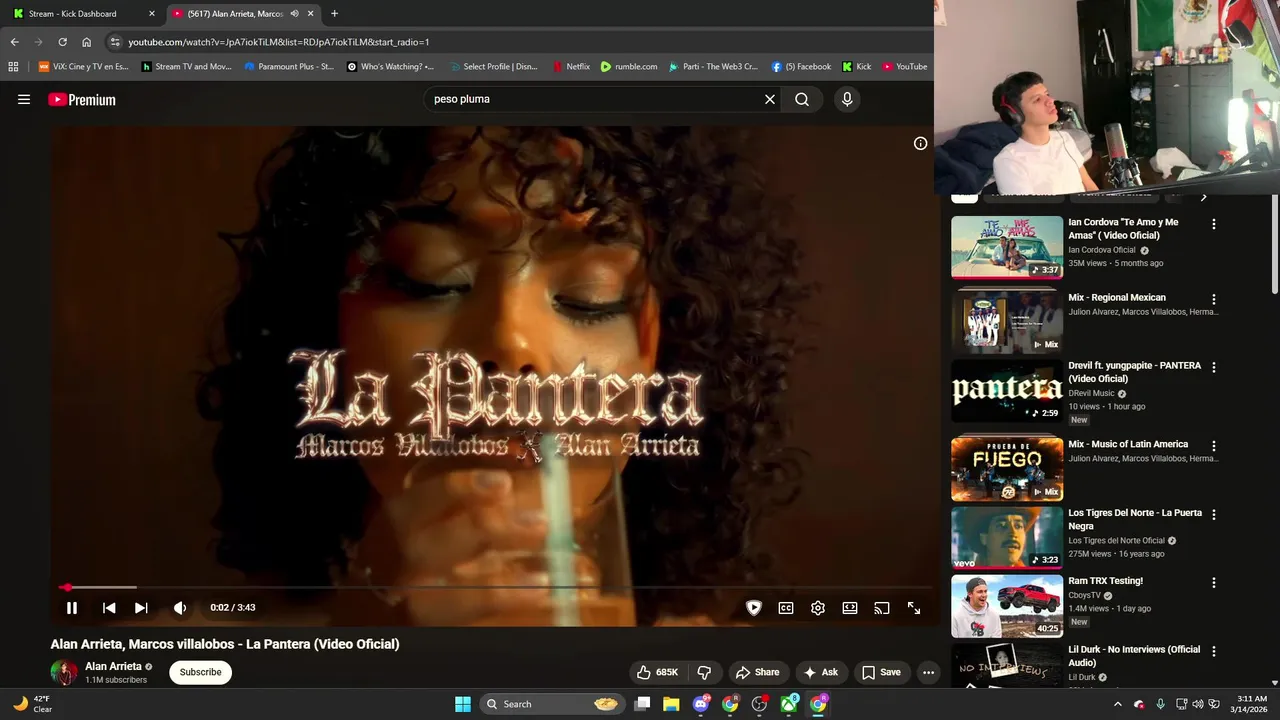Mute the YouTube tab via speaker icon
Viewport: 1280px width, 720px height.
[x=294, y=14]
